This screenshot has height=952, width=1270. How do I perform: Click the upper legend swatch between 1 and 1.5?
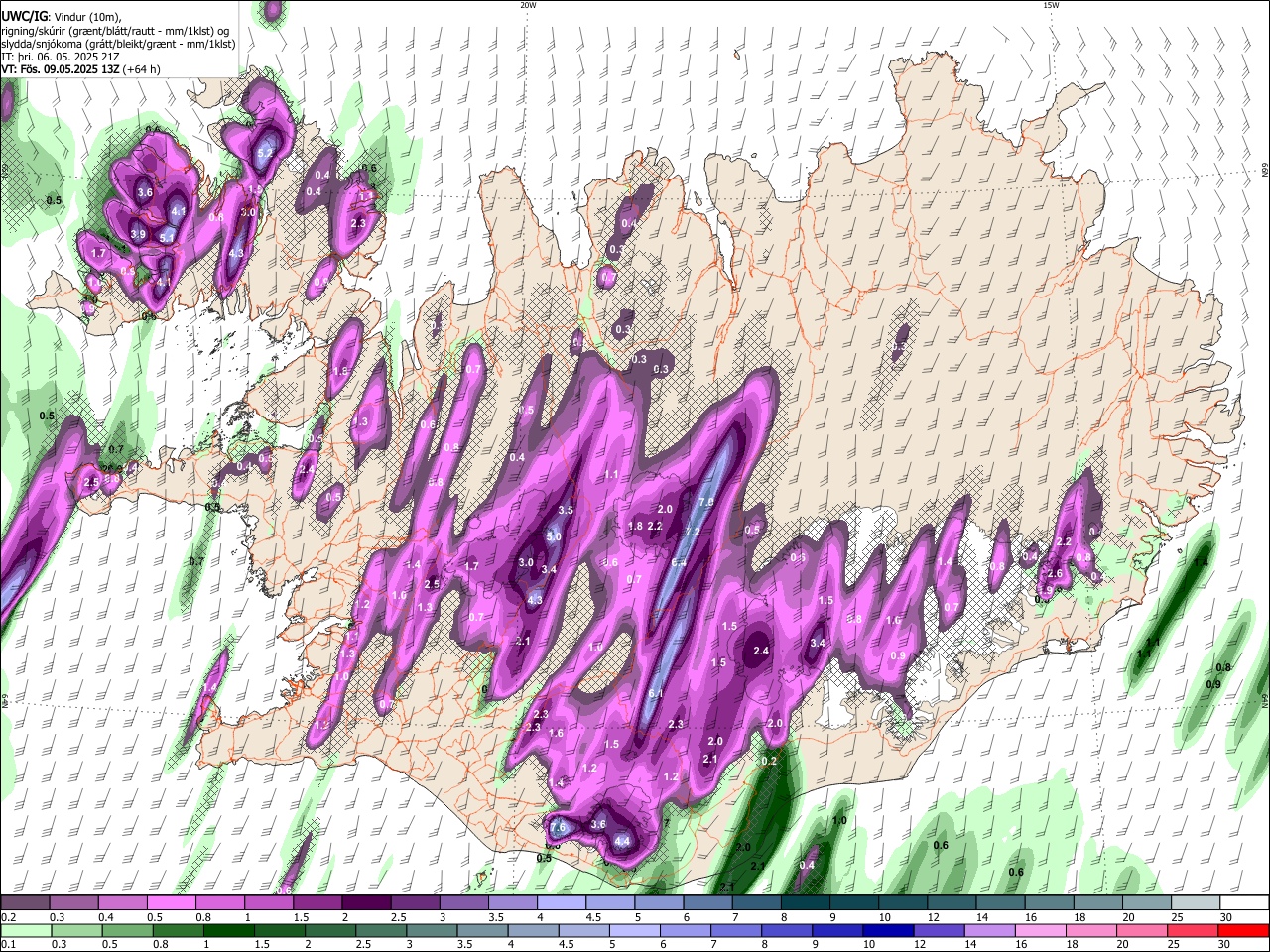pos(269,902)
